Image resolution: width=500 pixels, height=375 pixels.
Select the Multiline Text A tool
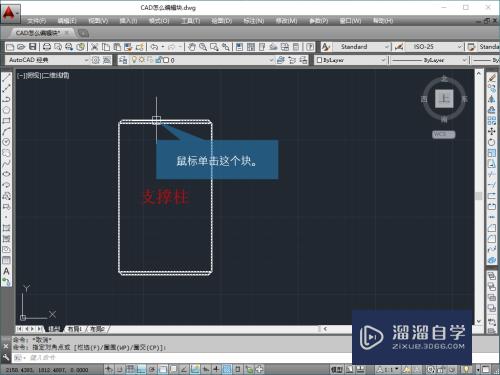click(x=6, y=271)
